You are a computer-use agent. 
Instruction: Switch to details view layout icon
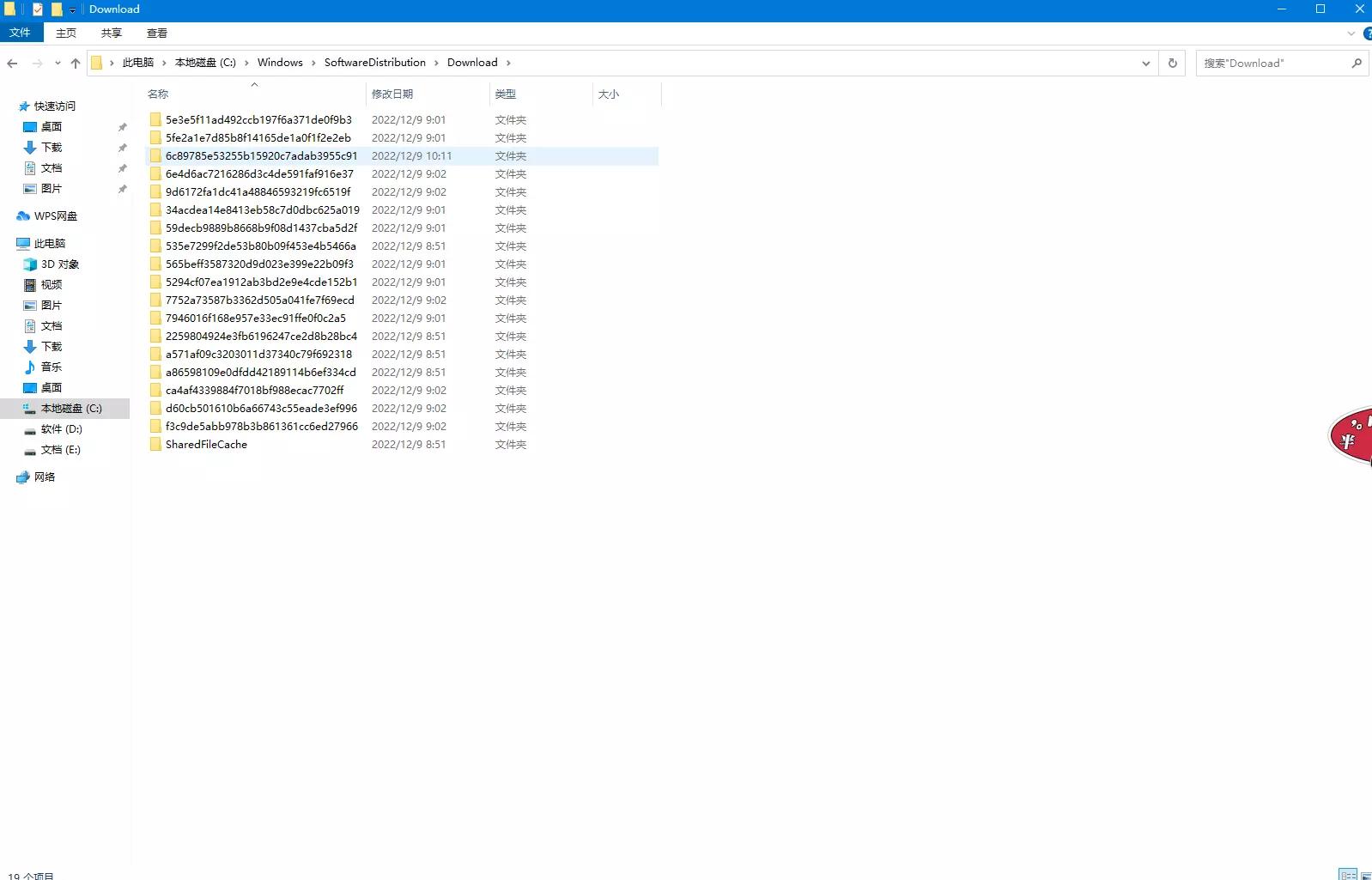(1348, 874)
